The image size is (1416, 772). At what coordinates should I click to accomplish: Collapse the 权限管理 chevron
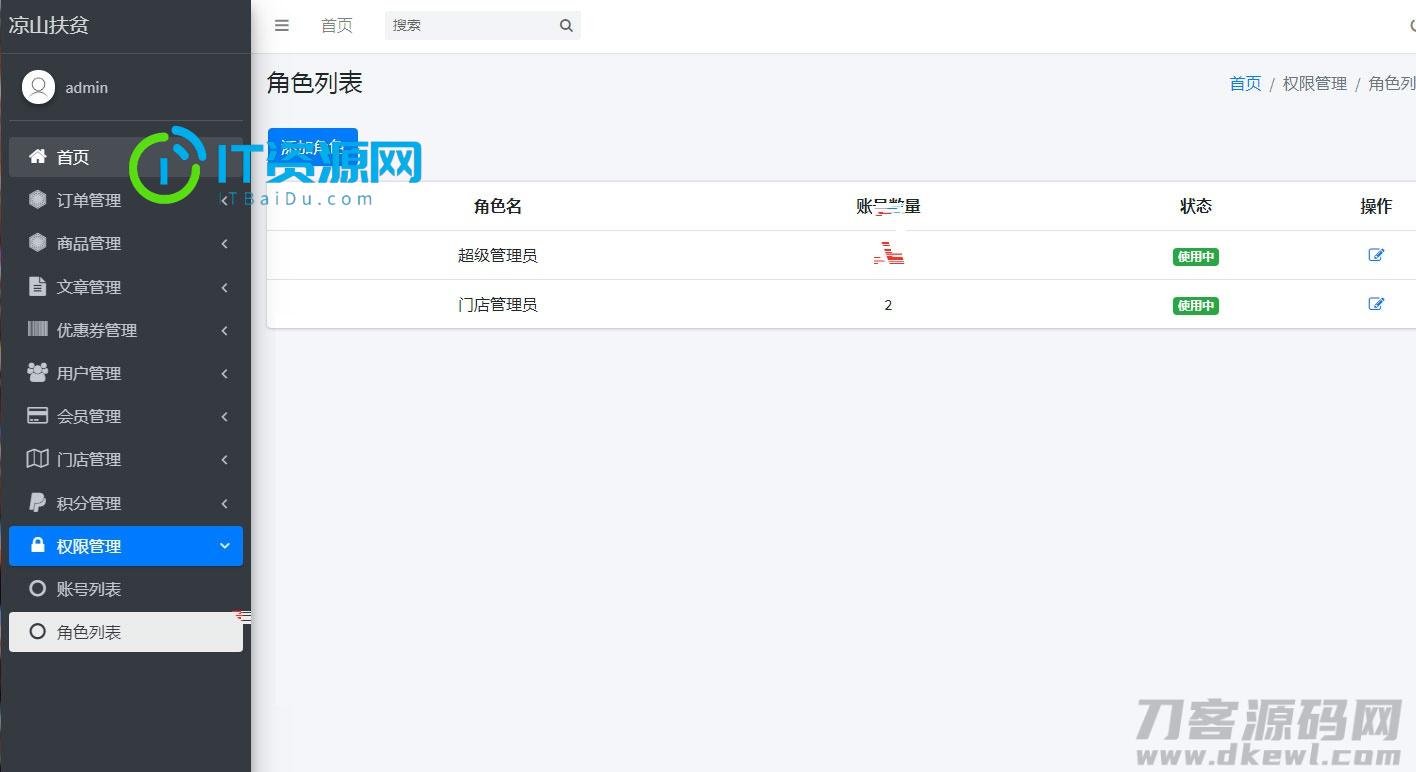pyautogui.click(x=225, y=546)
